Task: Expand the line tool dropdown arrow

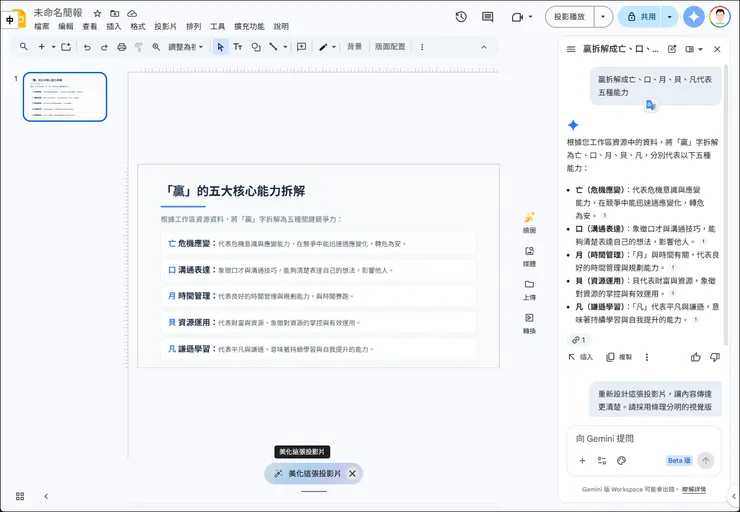Action: (x=285, y=47)
